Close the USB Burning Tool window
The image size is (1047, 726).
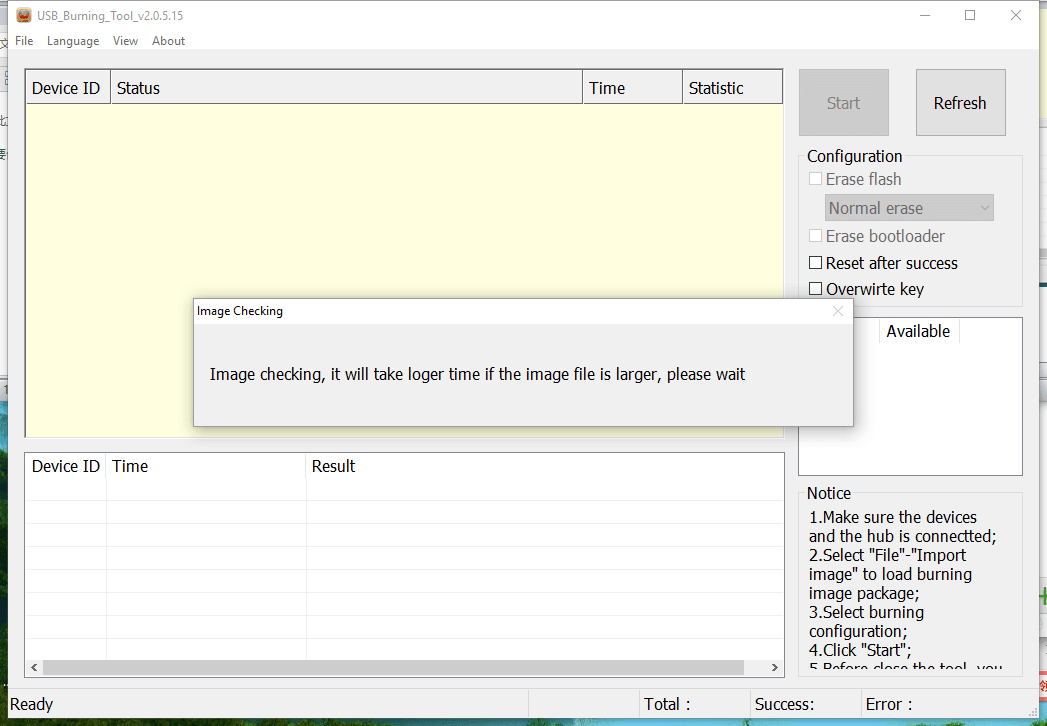coord(1016,15)
